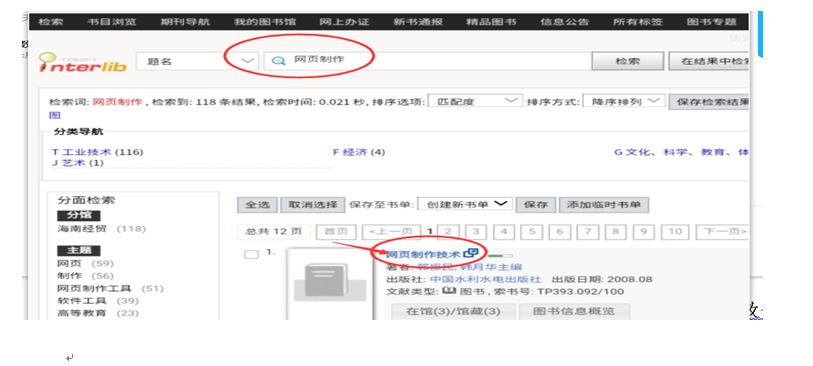Click the 保存检索结果 button
Viewport: 813px width, 366px height.
click(x=710, y=102)
